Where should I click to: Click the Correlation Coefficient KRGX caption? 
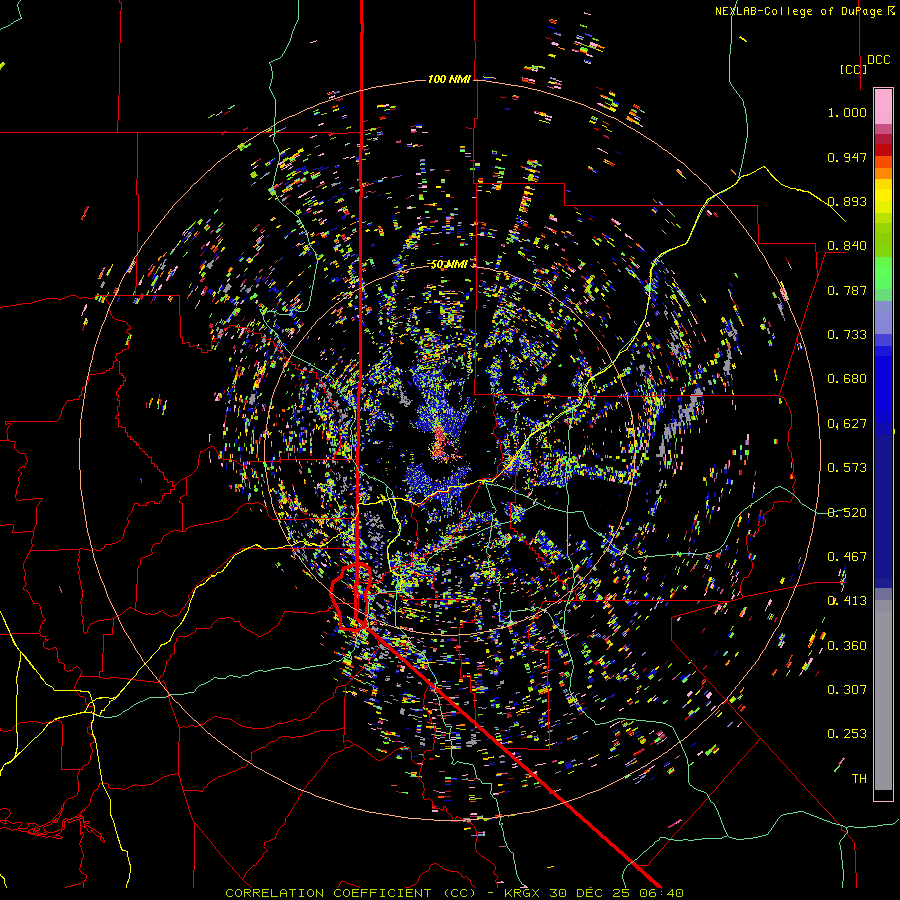point(454,893)
